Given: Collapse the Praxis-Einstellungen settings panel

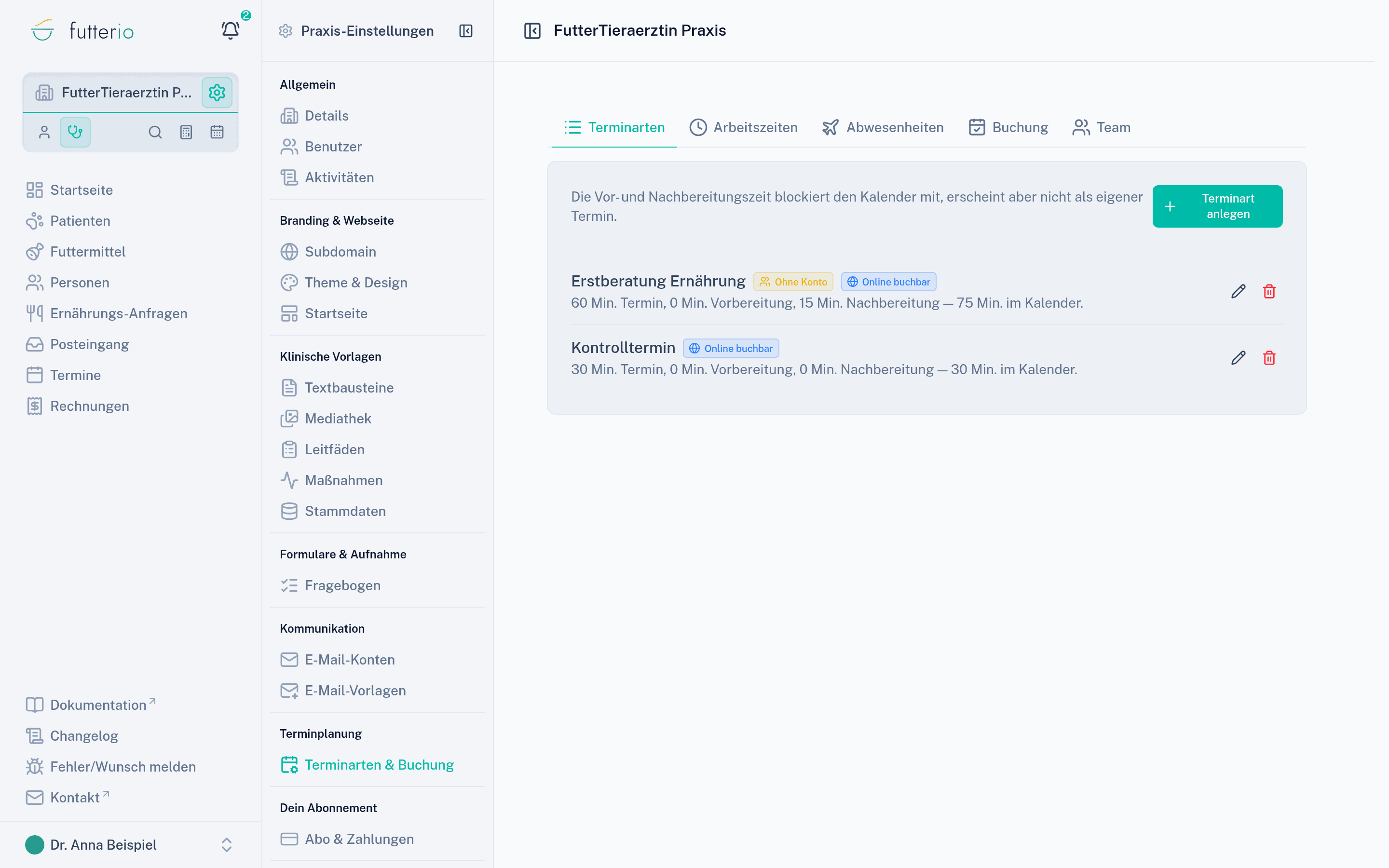Looking at the screenshot, I should [465, 31].
